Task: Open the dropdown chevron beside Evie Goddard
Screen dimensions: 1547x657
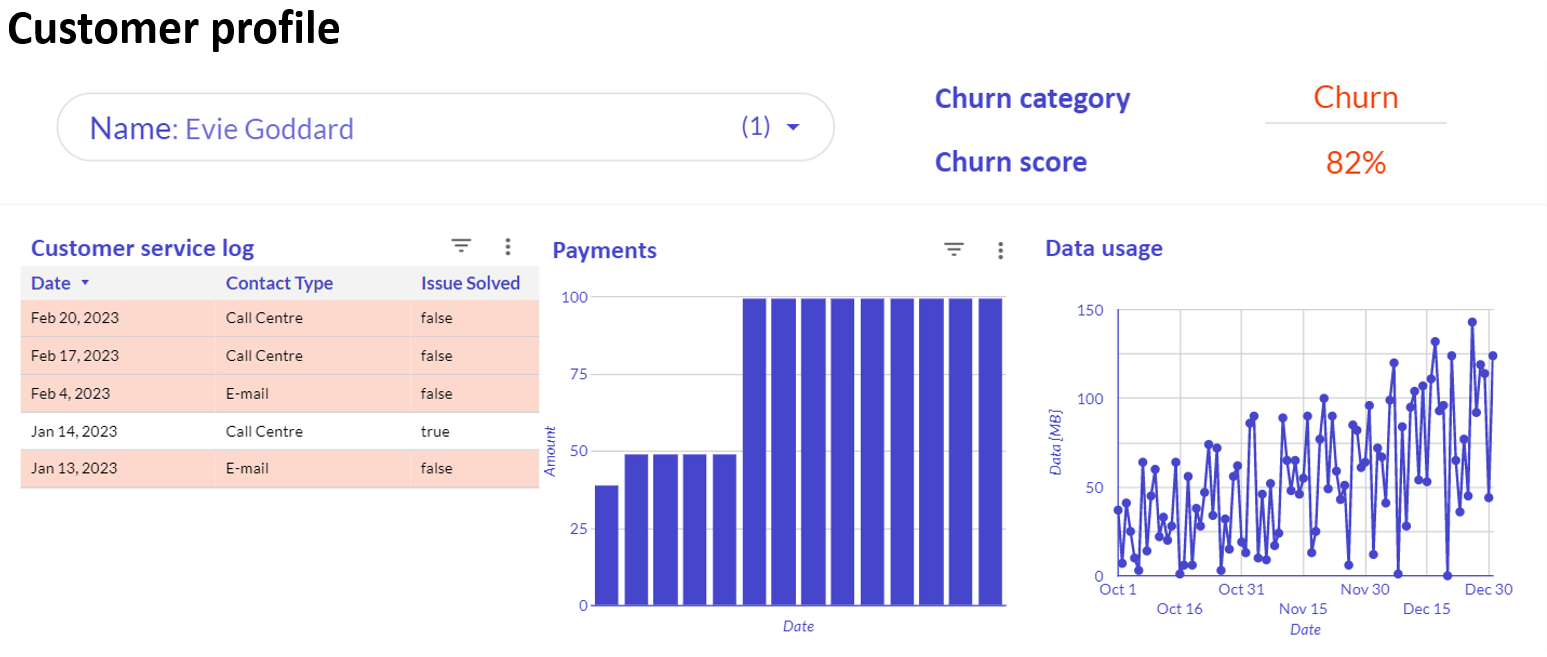Action: pos(793,126)
